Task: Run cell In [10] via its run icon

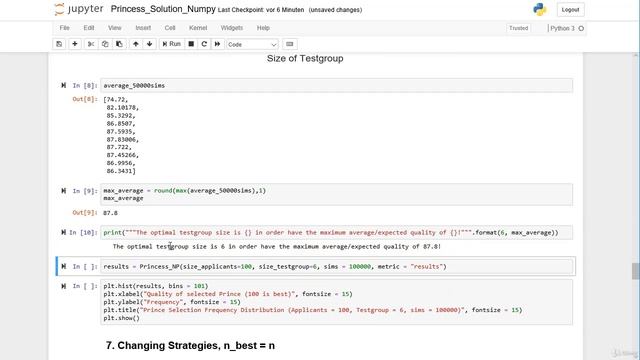Action: click(x=64, y=232)
